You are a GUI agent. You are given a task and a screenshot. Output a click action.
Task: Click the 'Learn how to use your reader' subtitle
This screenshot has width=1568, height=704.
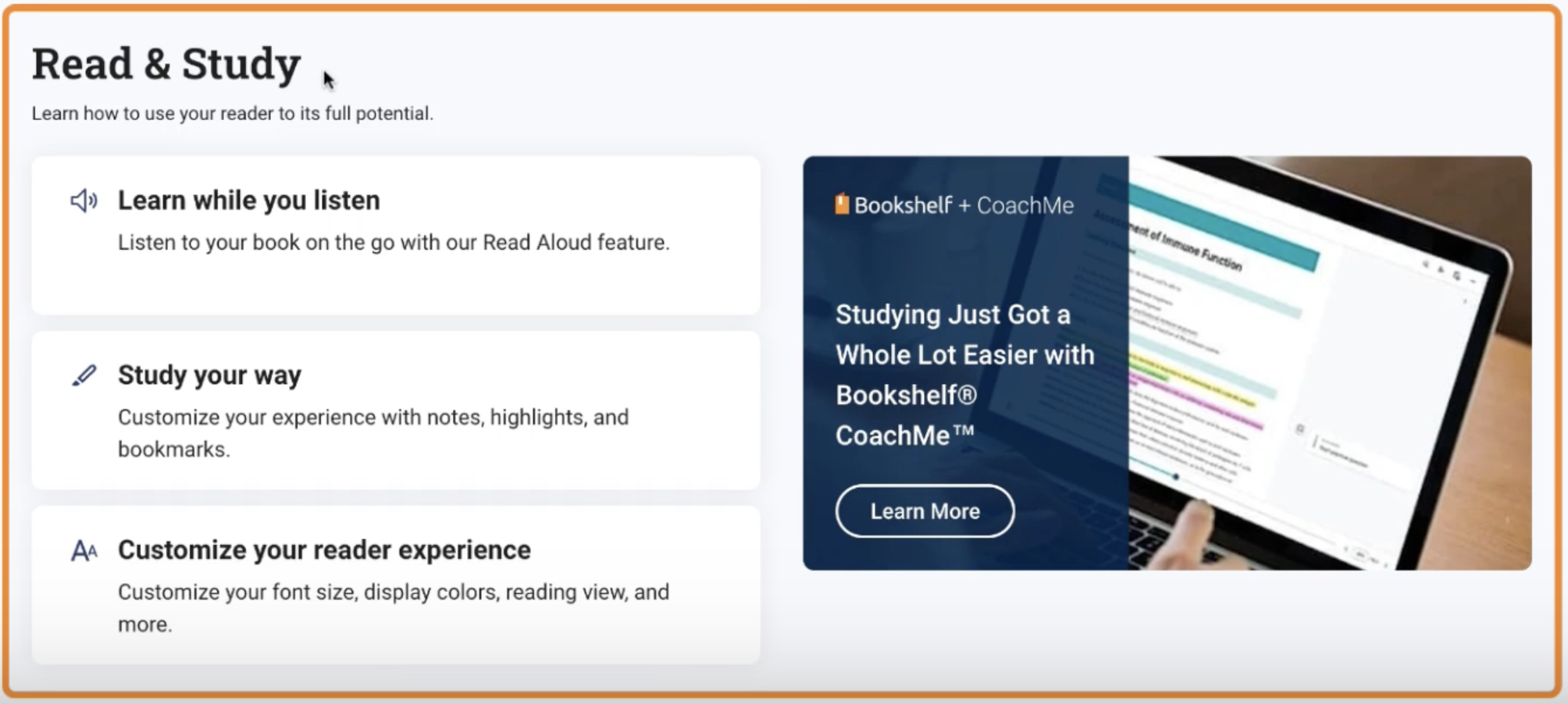point(232,114)
